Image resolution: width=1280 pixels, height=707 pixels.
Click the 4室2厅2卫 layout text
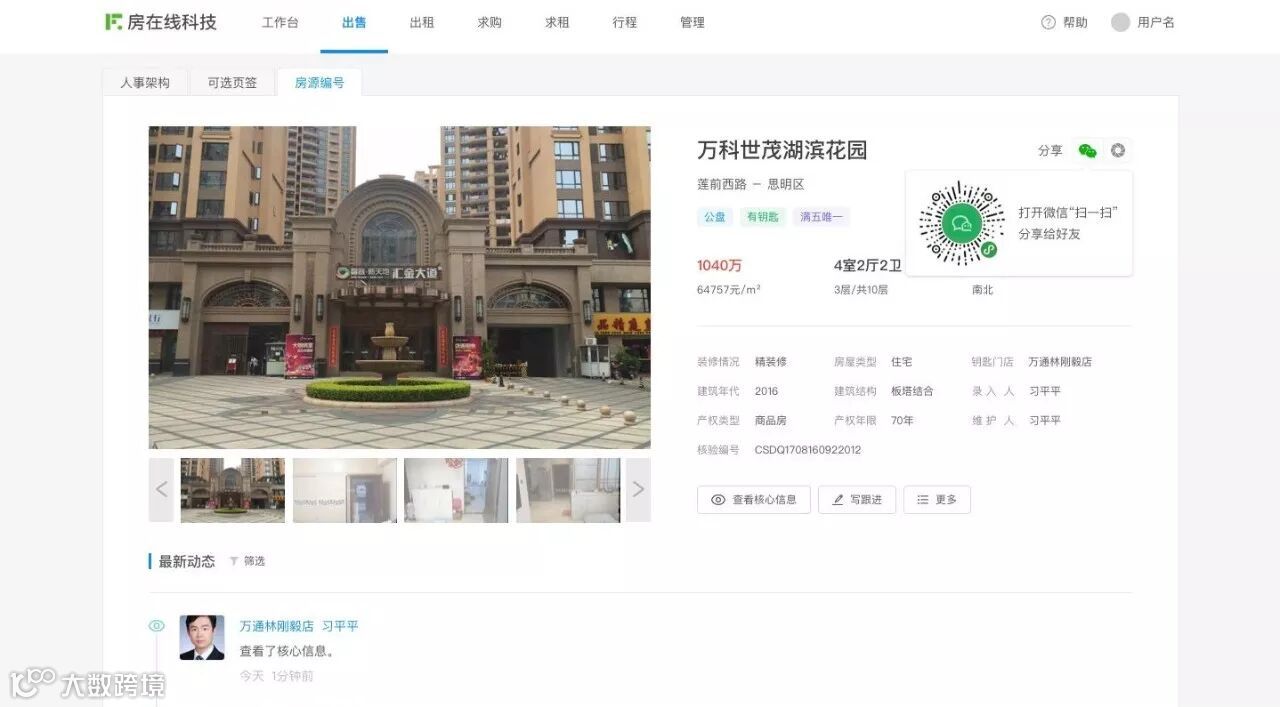pos(868,266)
